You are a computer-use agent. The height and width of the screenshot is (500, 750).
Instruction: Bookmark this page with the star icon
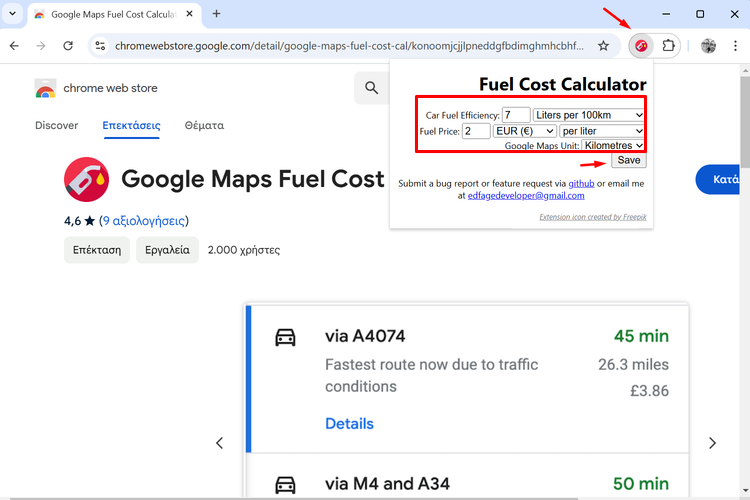coord(603,46)
